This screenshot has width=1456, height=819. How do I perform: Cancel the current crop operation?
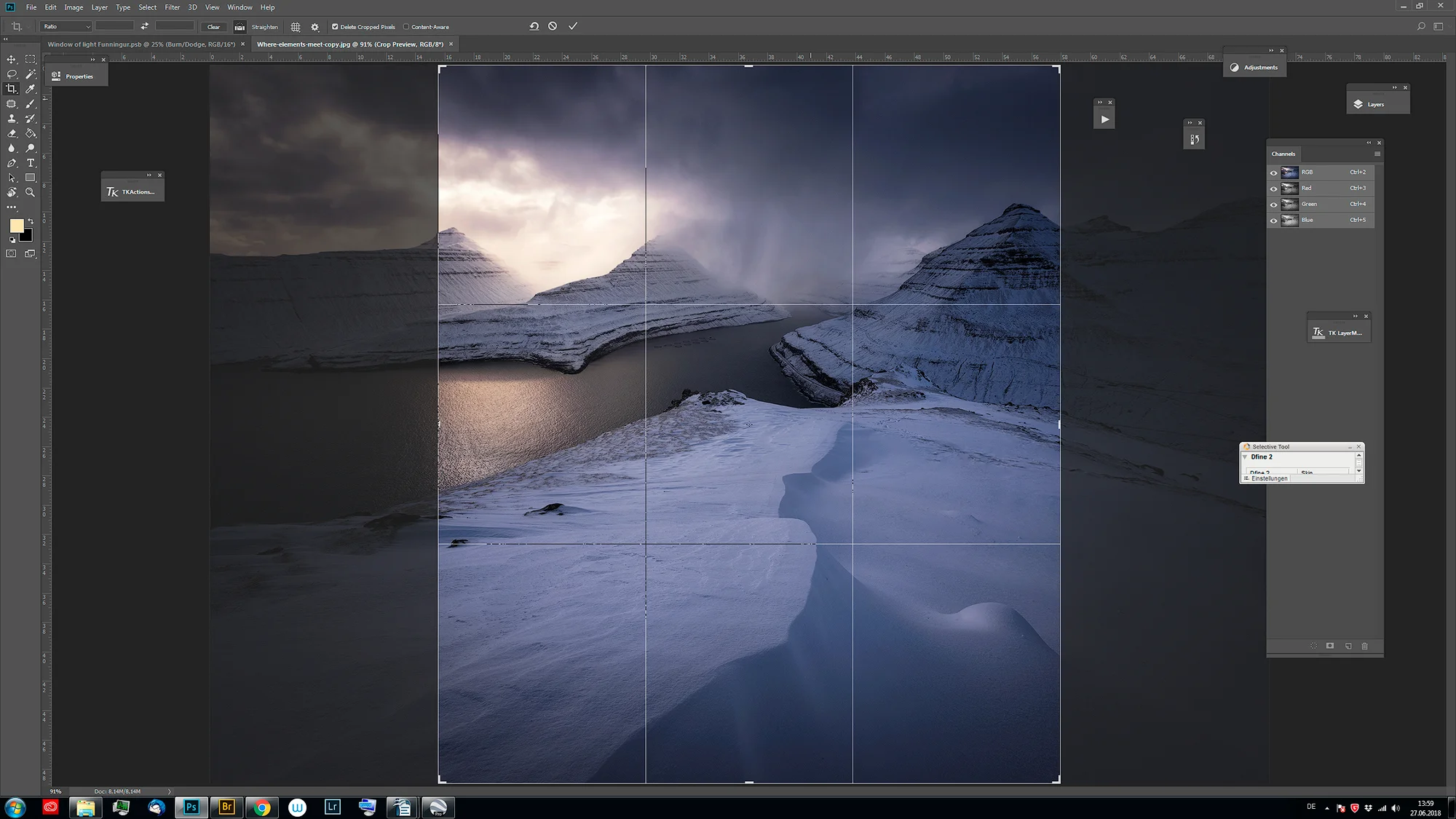click(553, 26)
